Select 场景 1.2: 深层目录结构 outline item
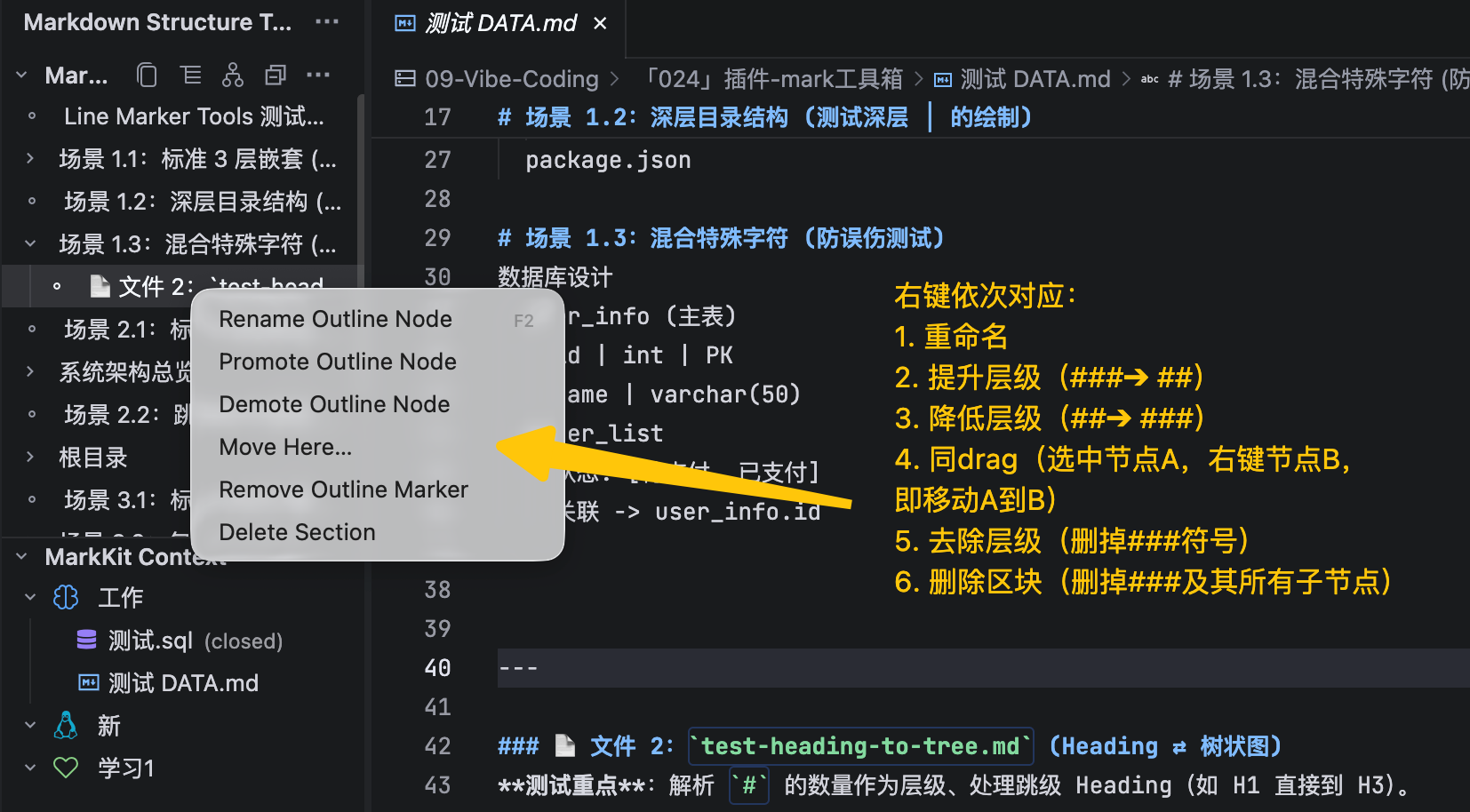The width and height of the screenshot is (1470, 812). [x=203, y=201]
